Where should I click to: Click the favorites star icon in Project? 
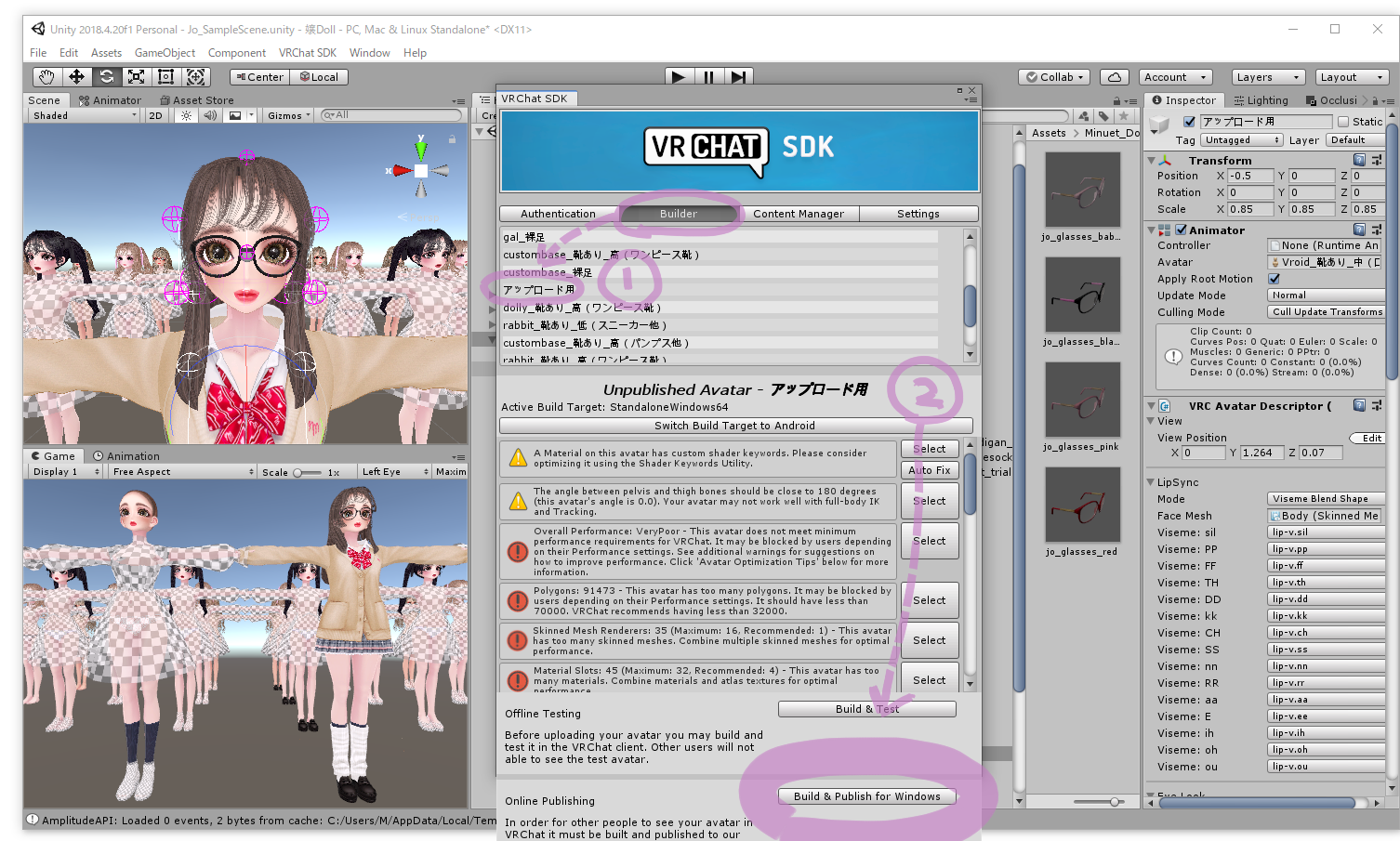pyautogui.click(x=1124, y=116)
